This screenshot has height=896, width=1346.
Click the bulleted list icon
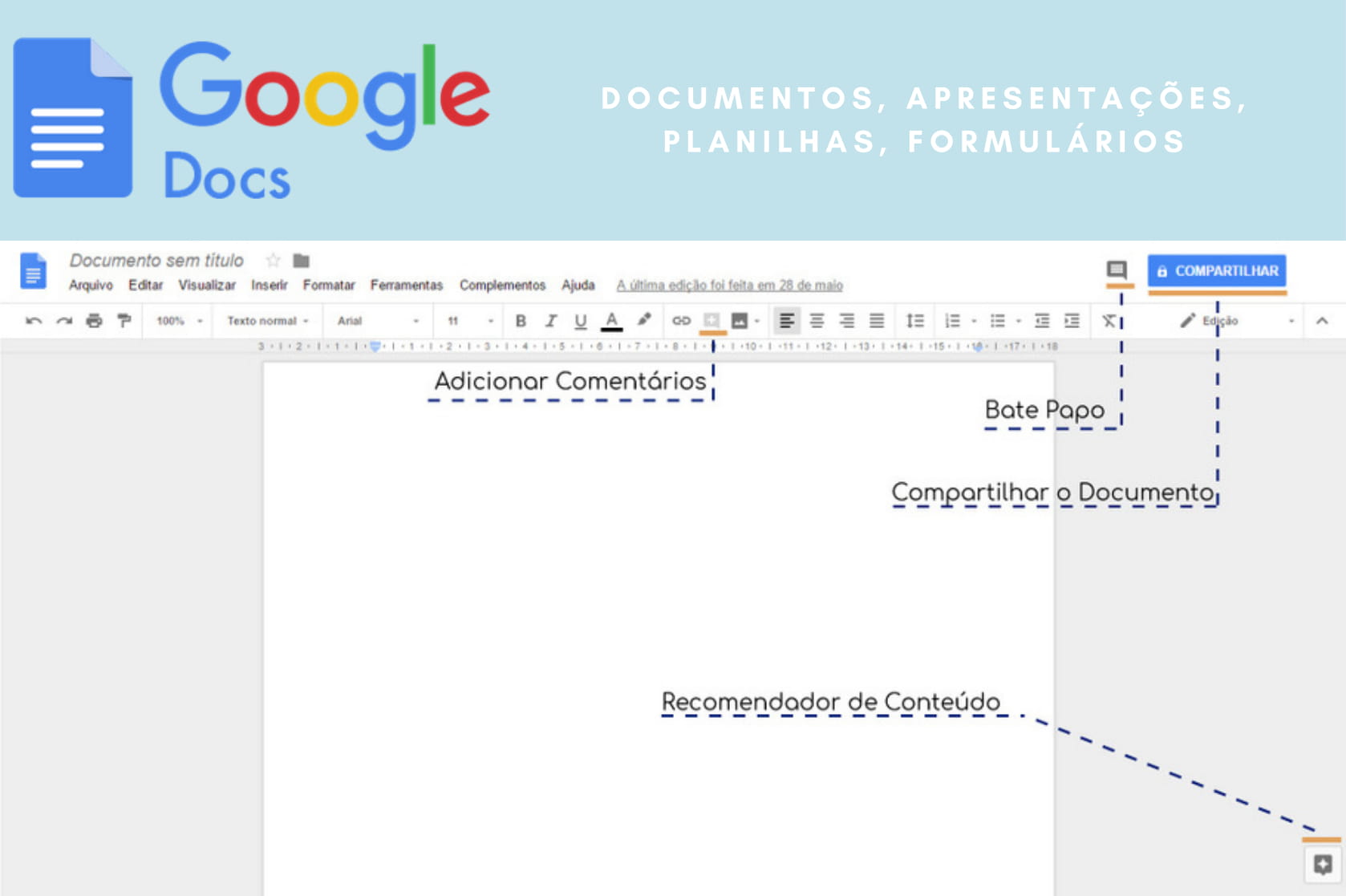[x=997, y=321]
